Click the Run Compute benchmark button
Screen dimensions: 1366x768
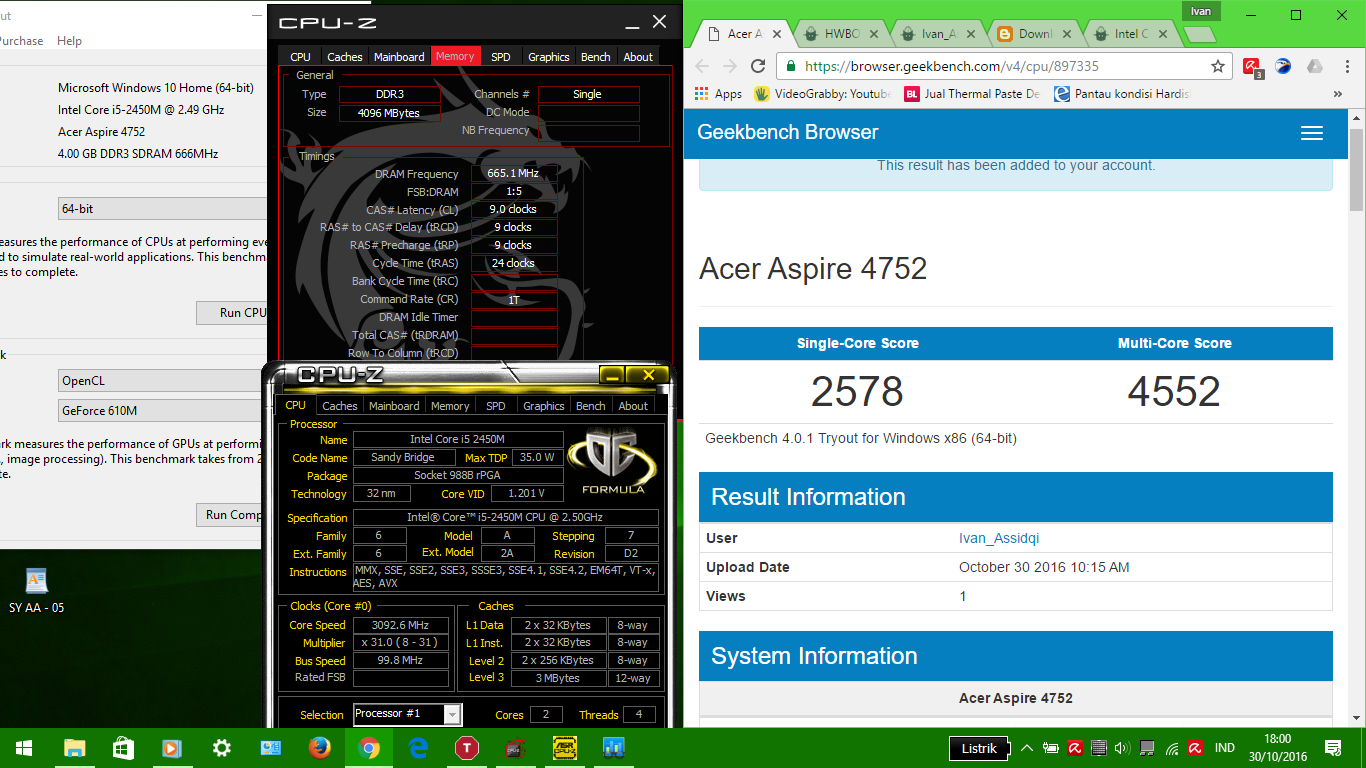pos(233,515)
